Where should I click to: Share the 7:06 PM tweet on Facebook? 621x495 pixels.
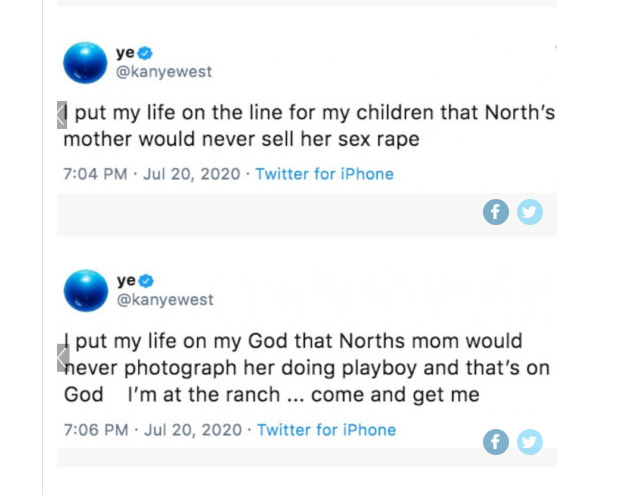point(496,441)
